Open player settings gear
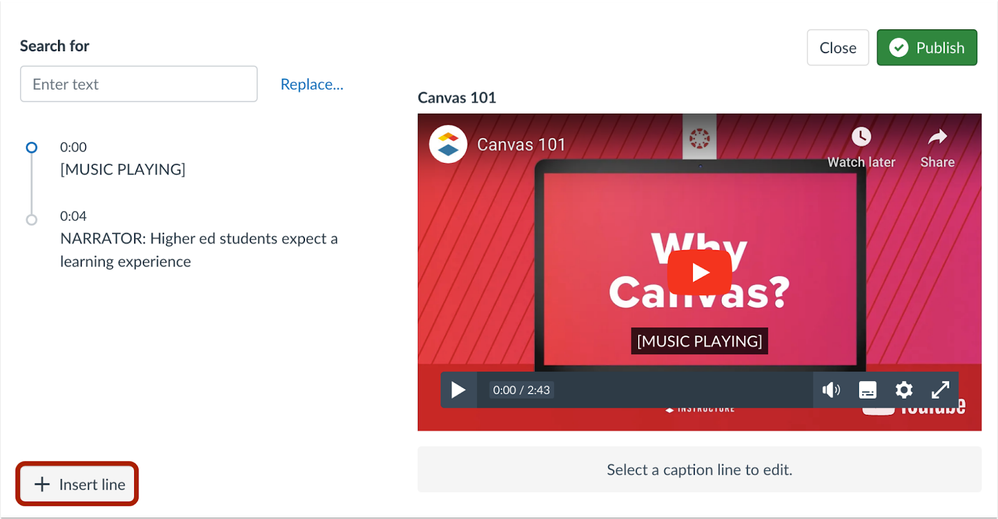The width and height of the screenshot is (998, 519). click(x=904, y=390)
